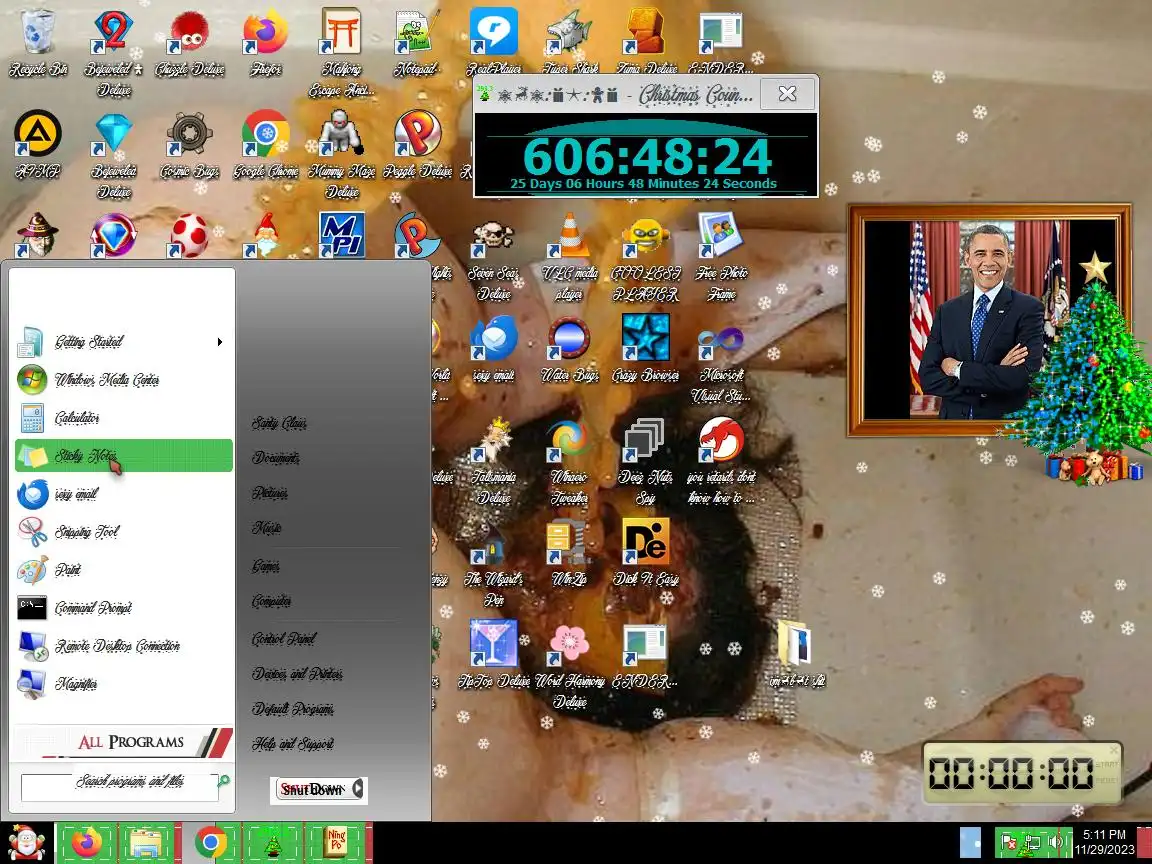This screenshot has height=864, width=1152.
Task: Open Games link in Start menu
Action: pos(266,566)
